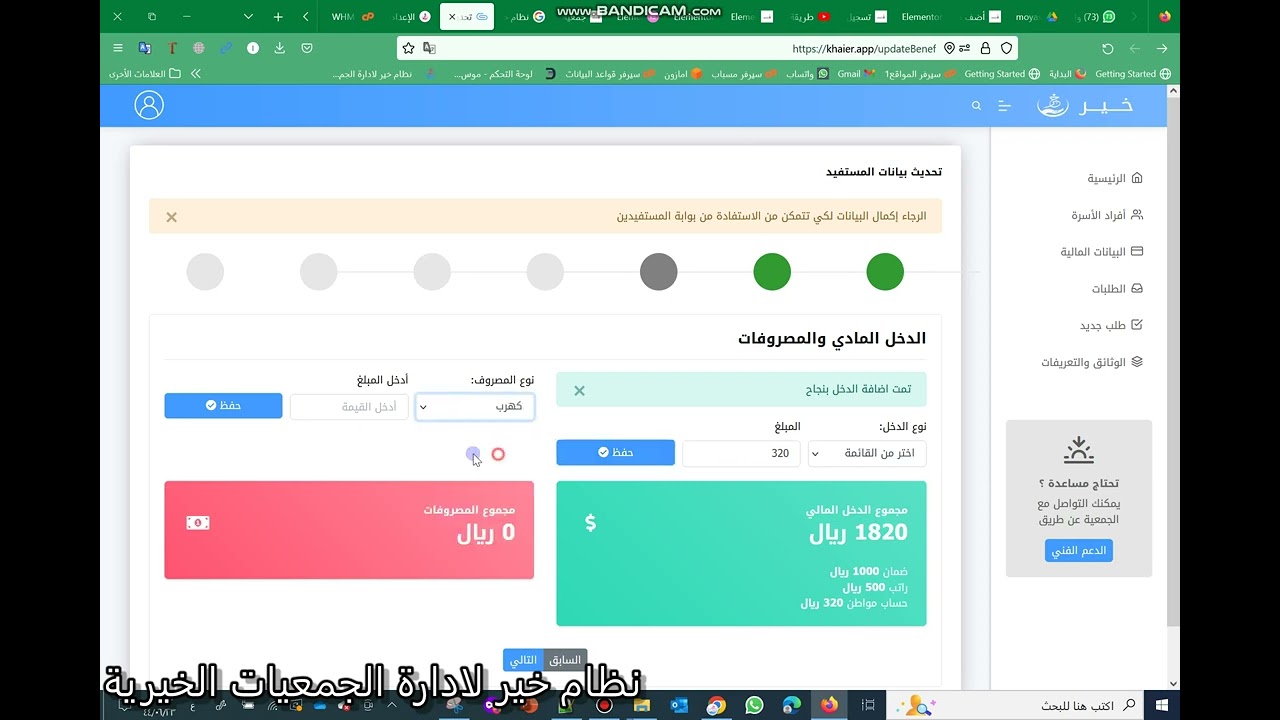Go to next step with التالي

[x=524, y=660]
